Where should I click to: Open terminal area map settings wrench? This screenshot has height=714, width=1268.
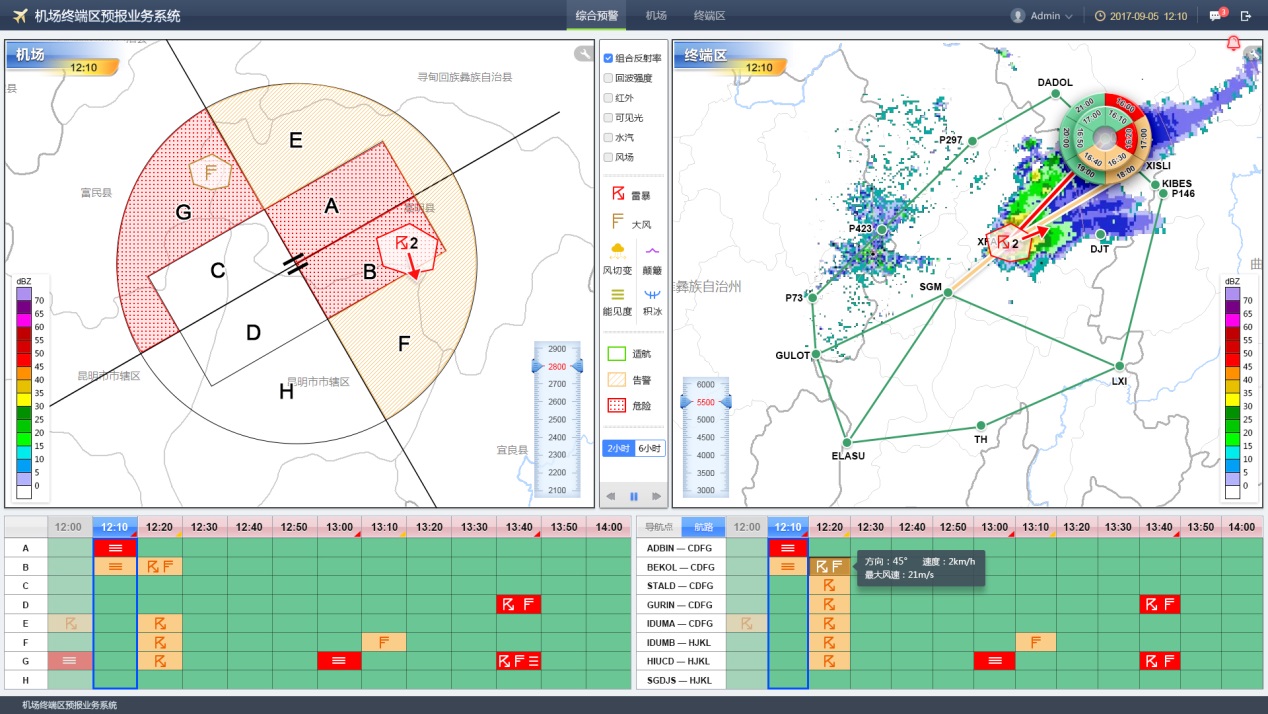[1253, 53]
